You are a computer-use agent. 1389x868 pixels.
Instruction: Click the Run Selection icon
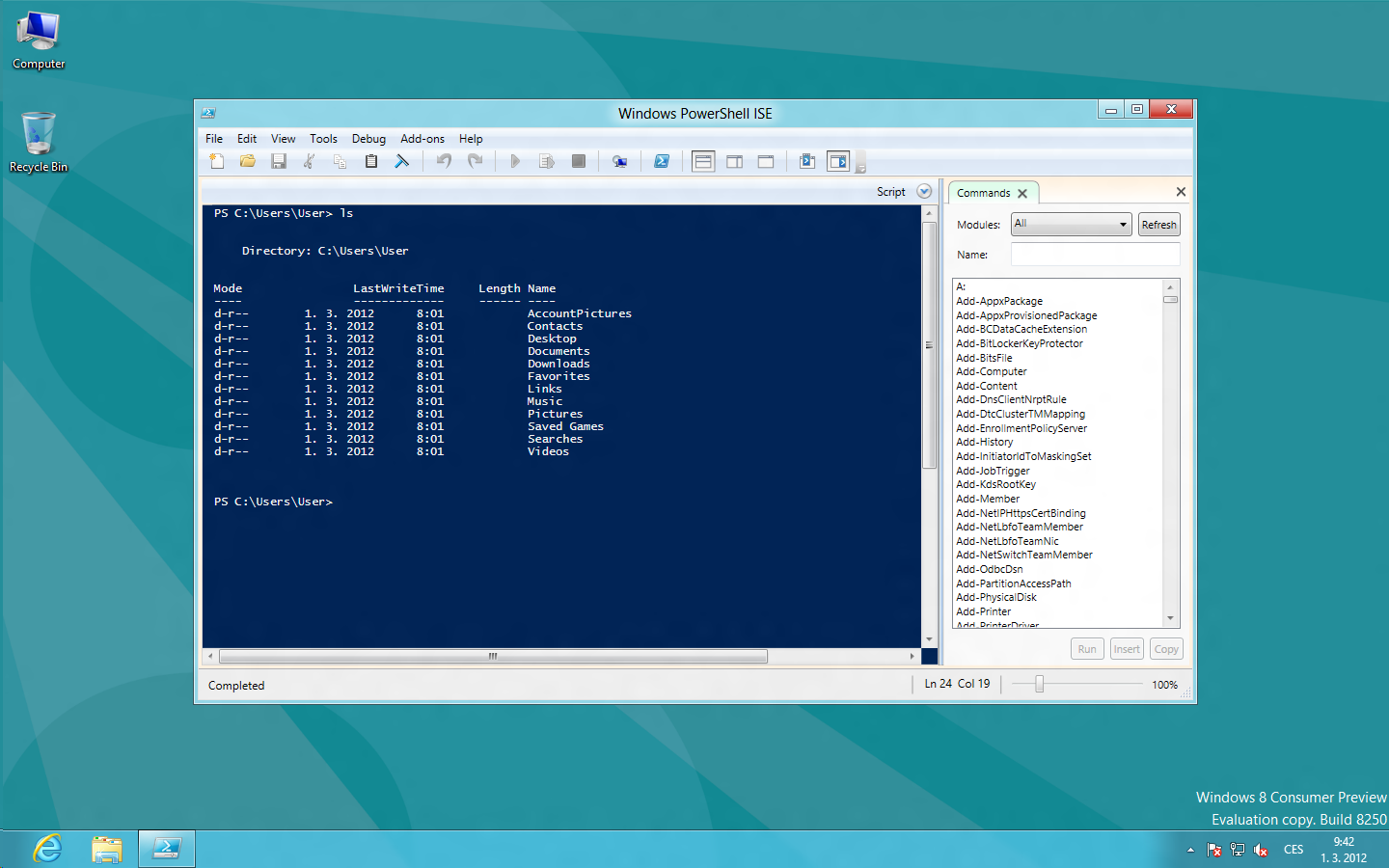546,161
